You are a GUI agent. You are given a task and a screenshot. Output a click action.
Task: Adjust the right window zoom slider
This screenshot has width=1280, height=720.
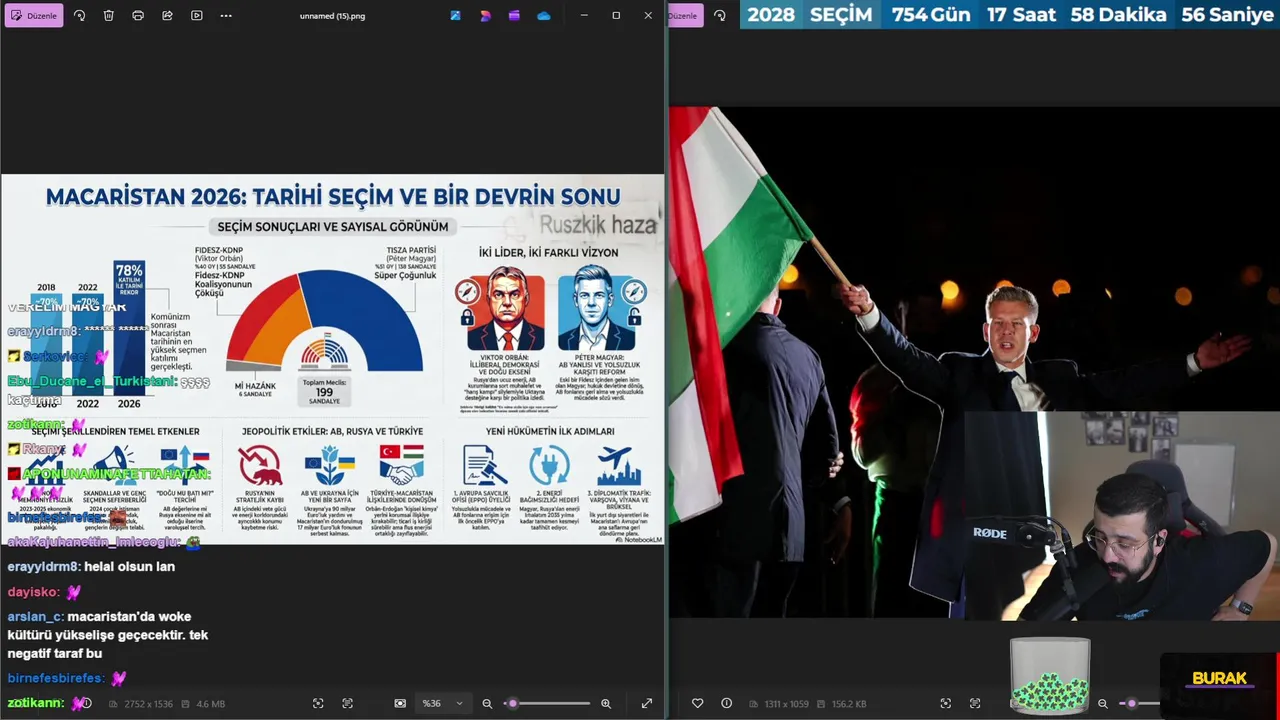click(x=1140, y=703)
